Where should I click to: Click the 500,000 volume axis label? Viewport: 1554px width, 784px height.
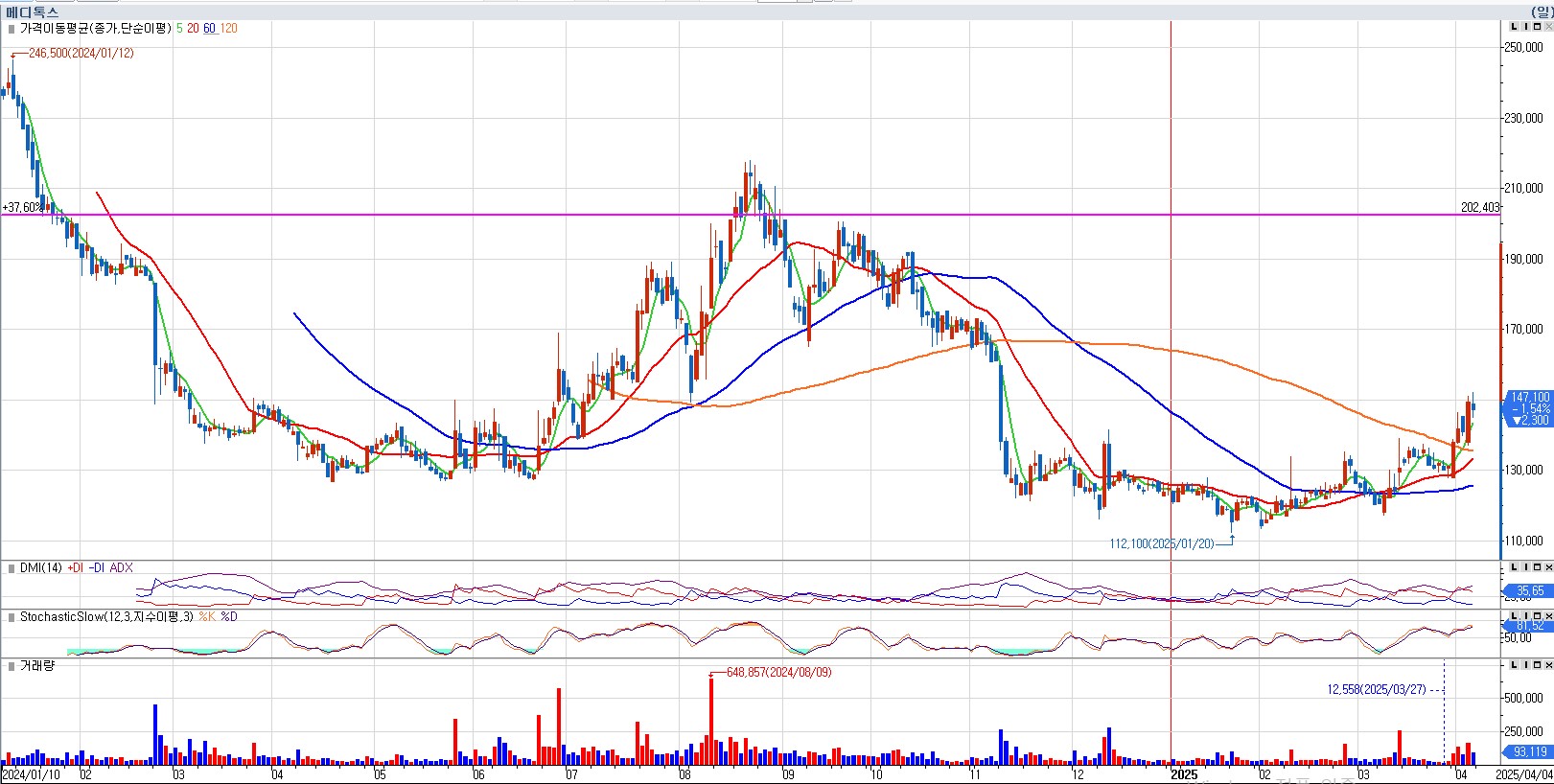[1524, 698]
